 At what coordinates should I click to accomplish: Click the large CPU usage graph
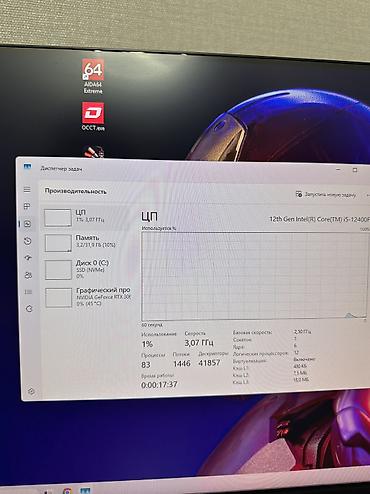tap(255, 276)
